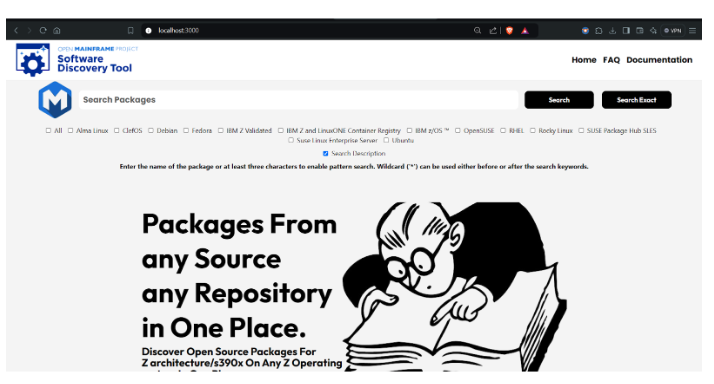The image size is (714, 384).
Task: Select the OpenSUSE checkbox
Action: click(458, 131)
